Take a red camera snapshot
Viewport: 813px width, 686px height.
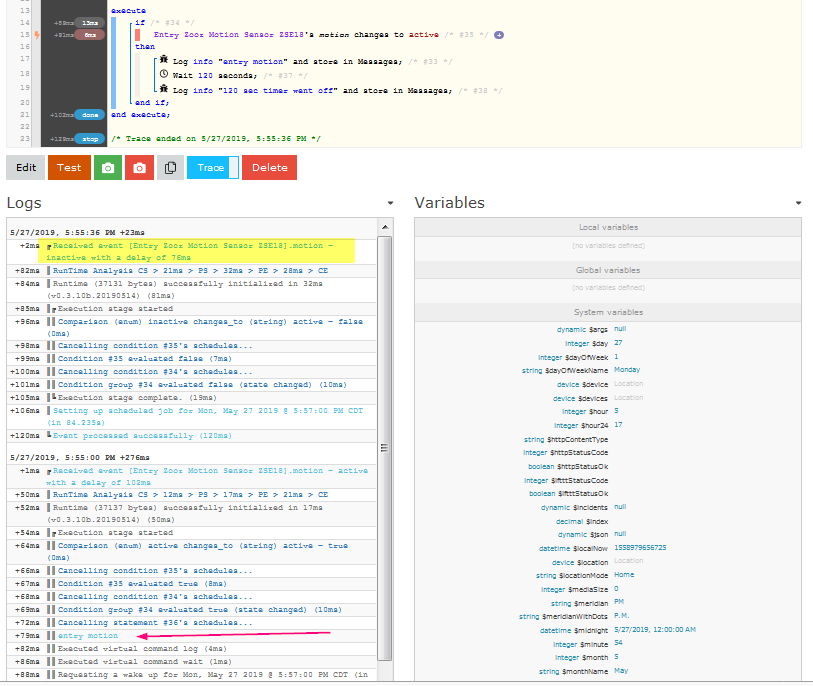139,167
